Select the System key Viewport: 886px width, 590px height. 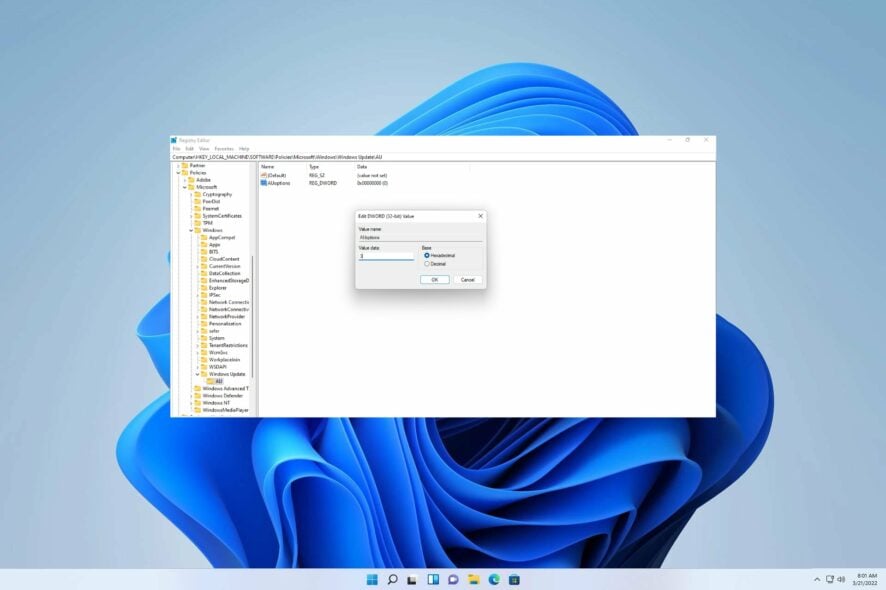[216, 338]
